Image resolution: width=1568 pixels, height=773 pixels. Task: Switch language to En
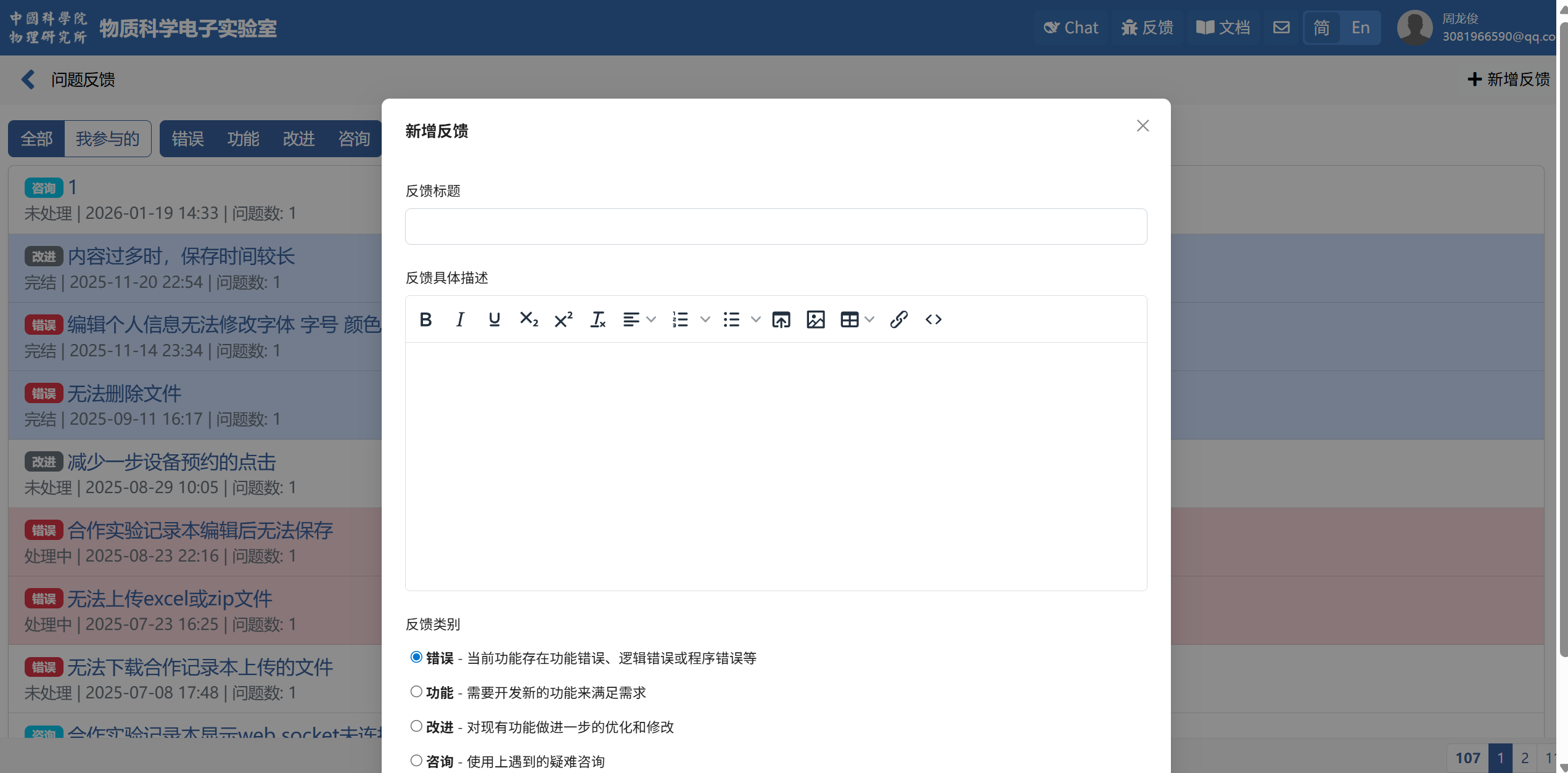[1360, 28]
